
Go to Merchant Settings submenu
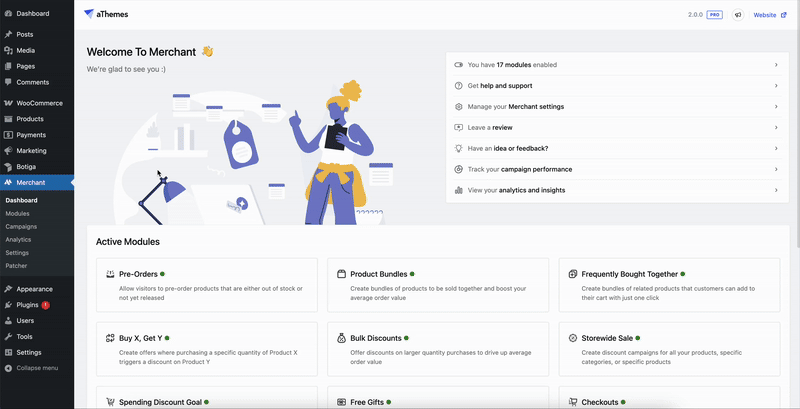tap(17, 253)
